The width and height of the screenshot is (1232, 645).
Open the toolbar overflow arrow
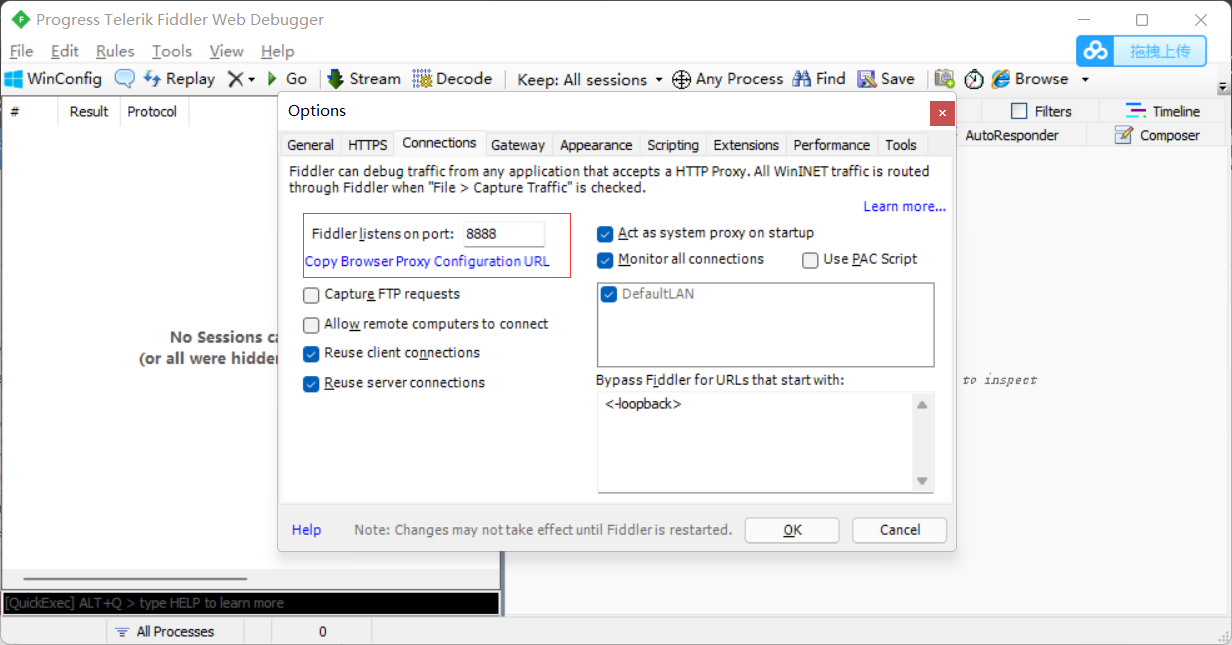[1222, 87]
